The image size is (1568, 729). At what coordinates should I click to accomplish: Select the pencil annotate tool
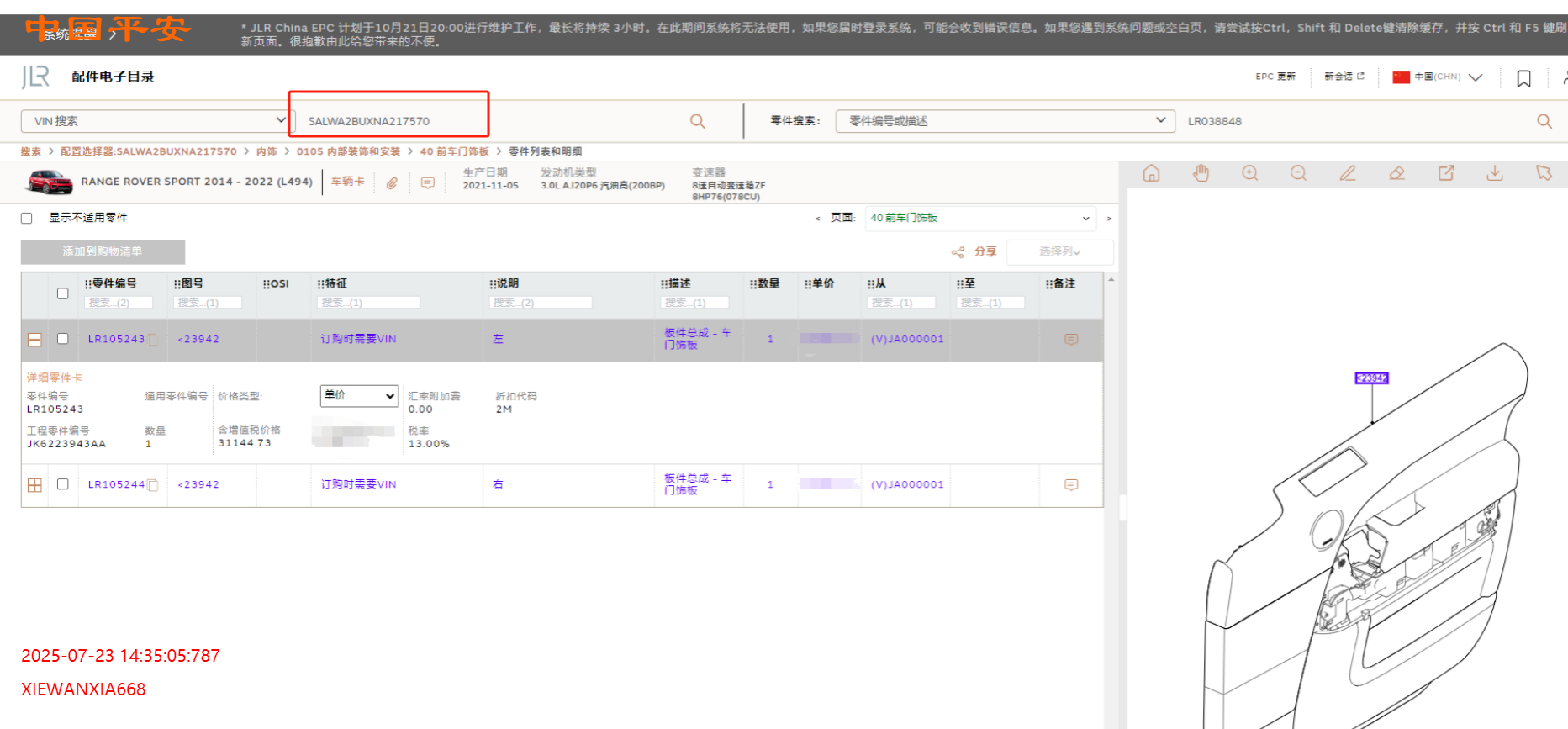point(1348,173)
